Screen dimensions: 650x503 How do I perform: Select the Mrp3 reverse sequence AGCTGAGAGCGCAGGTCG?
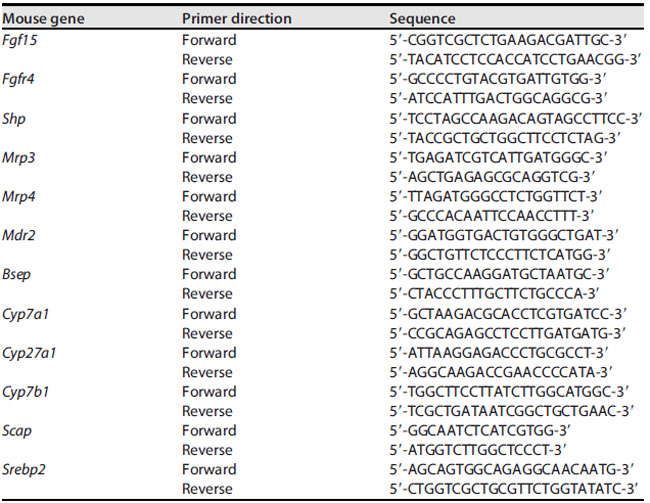pyautogui.click(x=492, y=177)
